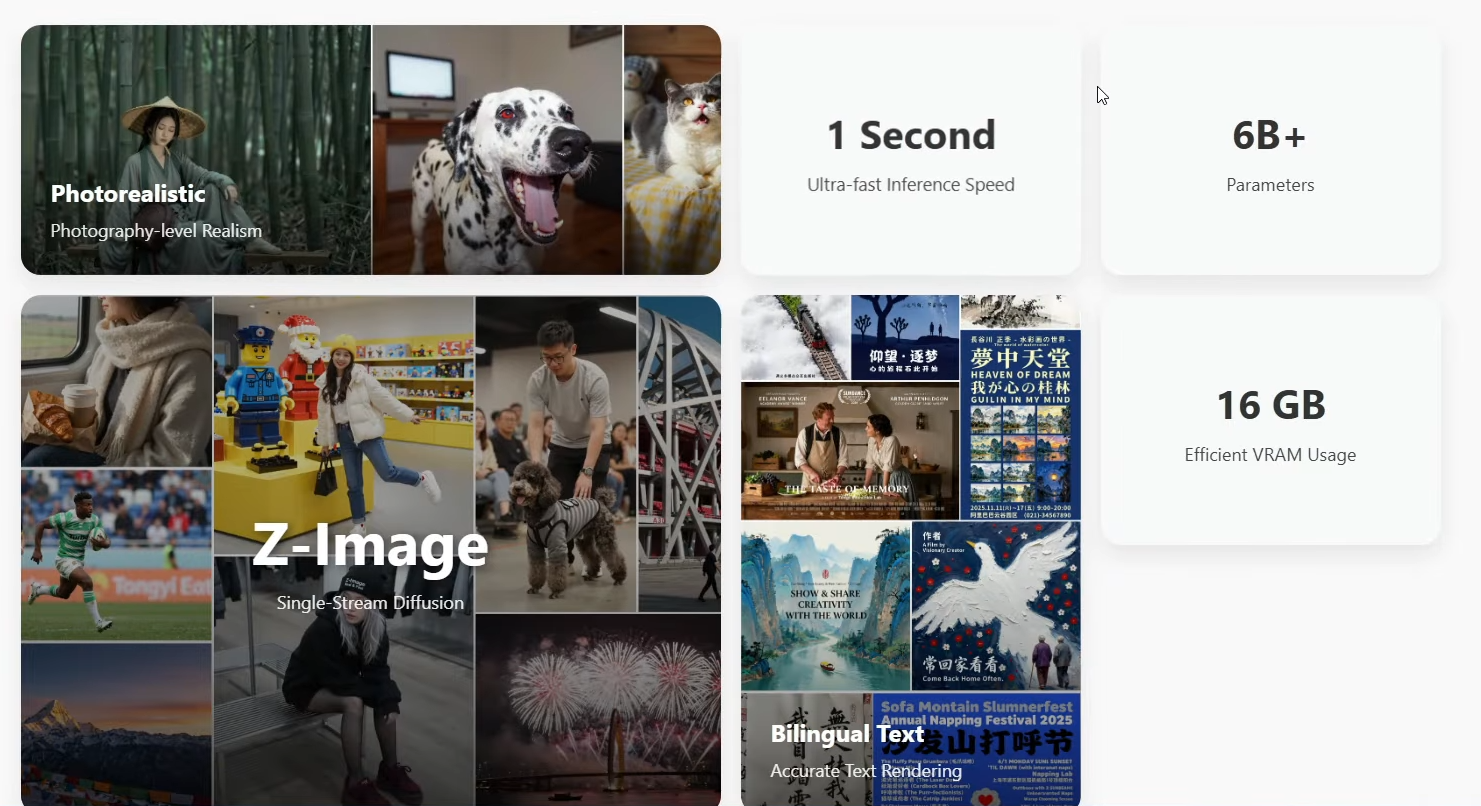Select the 6B+ Parameters card

coord(1269,150)
